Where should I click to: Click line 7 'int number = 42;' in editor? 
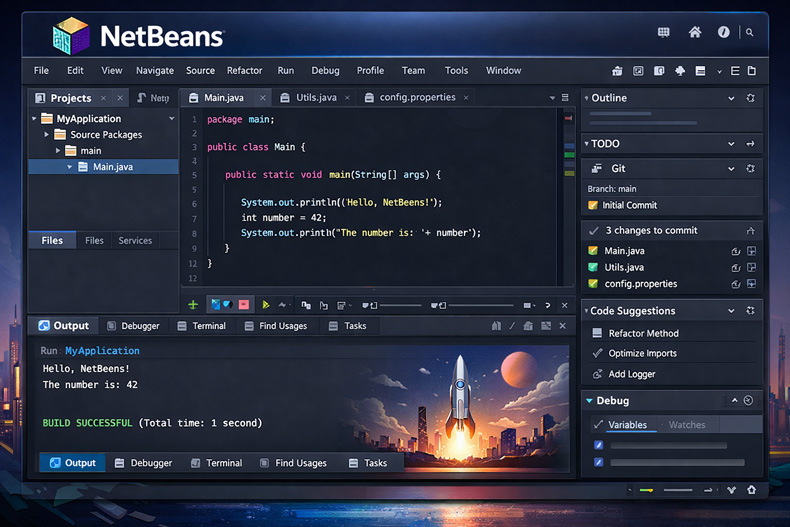[x=284, y=218]
